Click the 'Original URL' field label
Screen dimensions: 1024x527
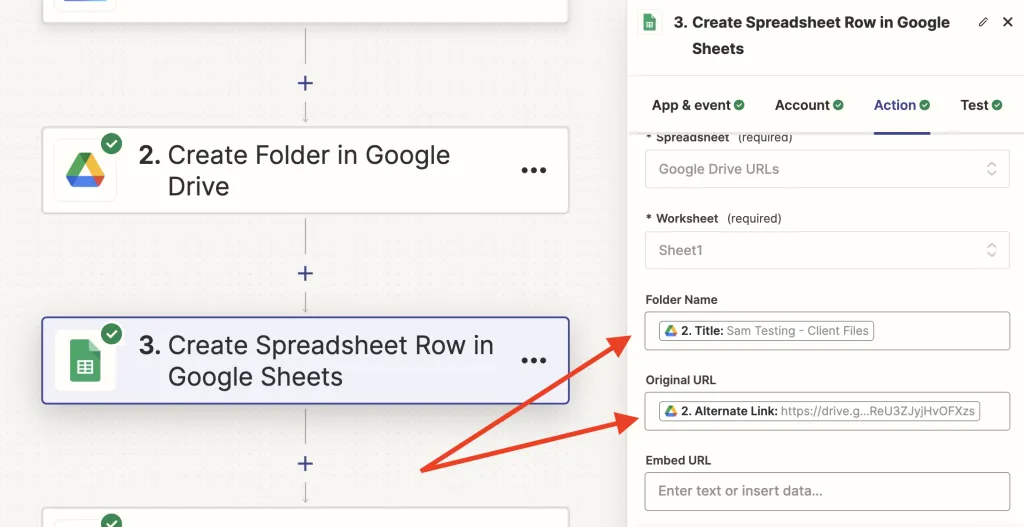(678, 380)
